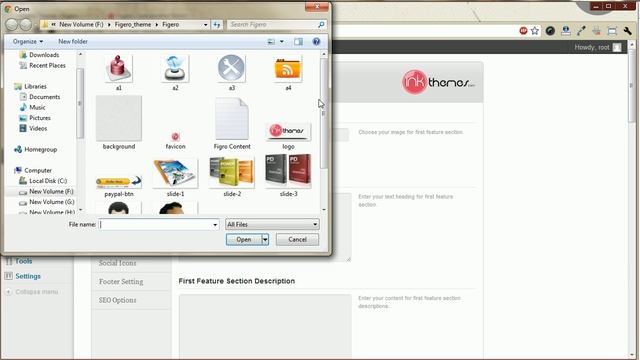Click New folder in the dialog toolbar
Image resolution: width=640 pixels, height=360 pixels.
73,42
